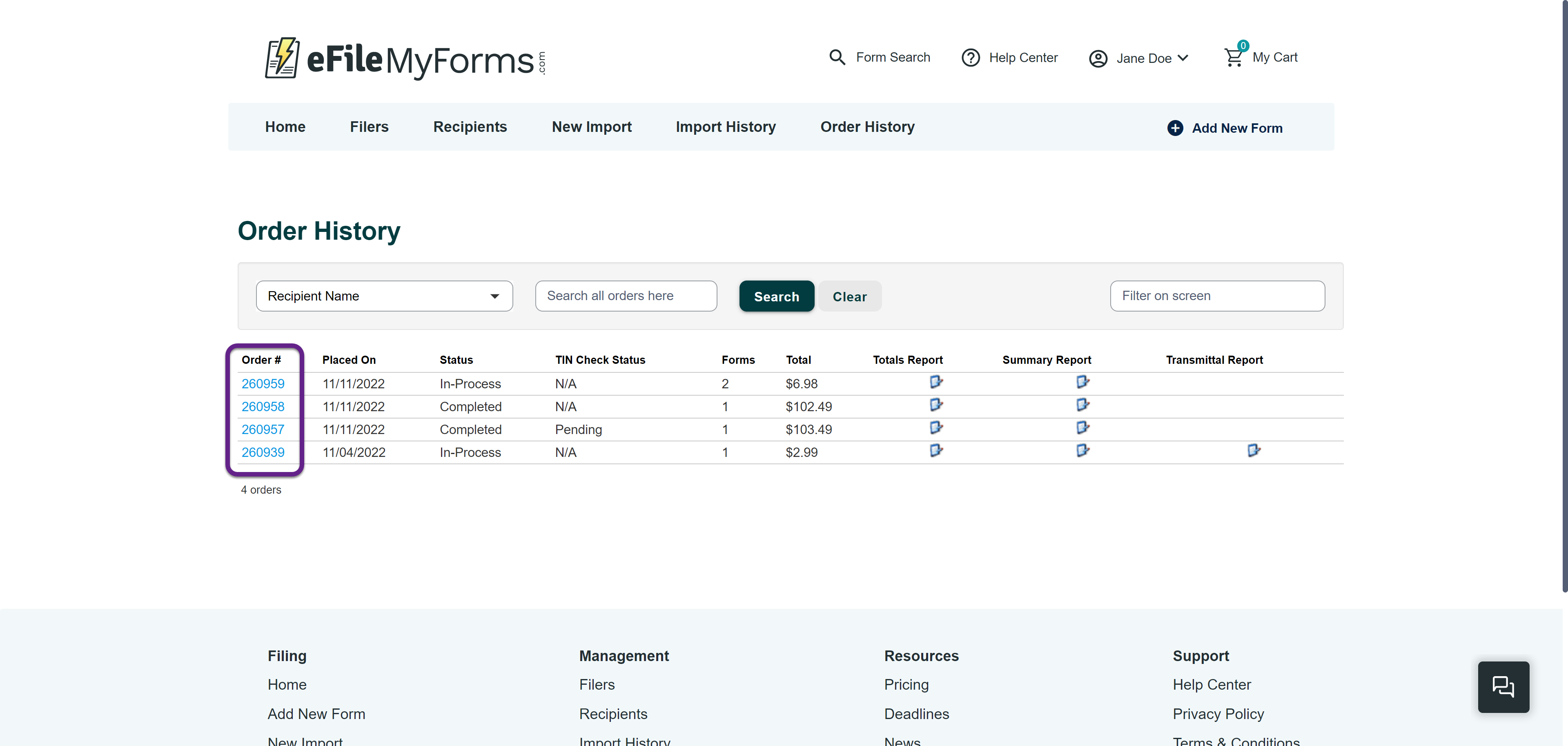The image size is (1568, 746).
Task: Click the shopping cart icon
Action: pos(1233,57)
